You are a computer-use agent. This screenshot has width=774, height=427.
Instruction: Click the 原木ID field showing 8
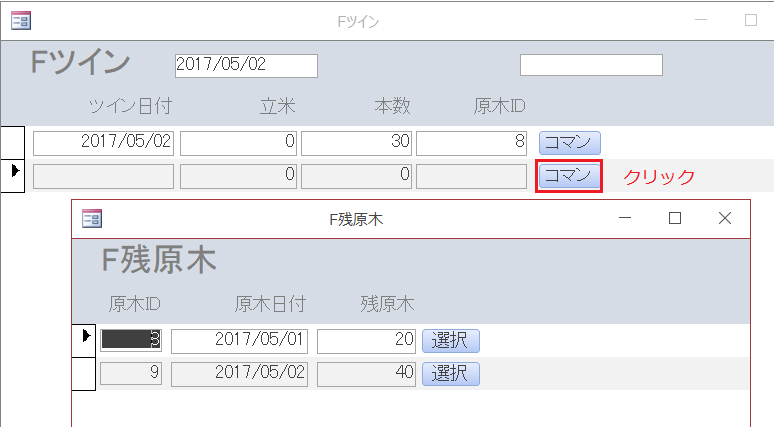click(x=471, y=142)
